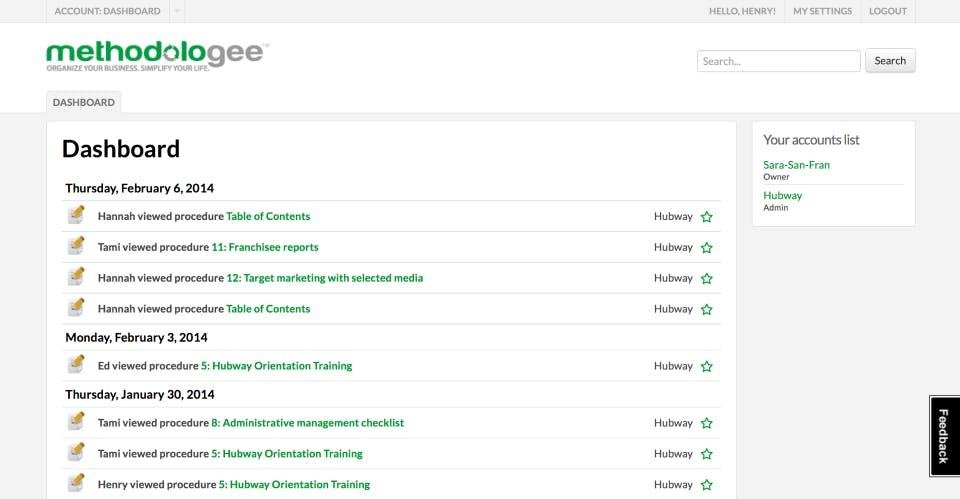The width and height of the screenshot is (960, 499).
Task: Open the Hubway account in accounts list
Action: (782, 195)
